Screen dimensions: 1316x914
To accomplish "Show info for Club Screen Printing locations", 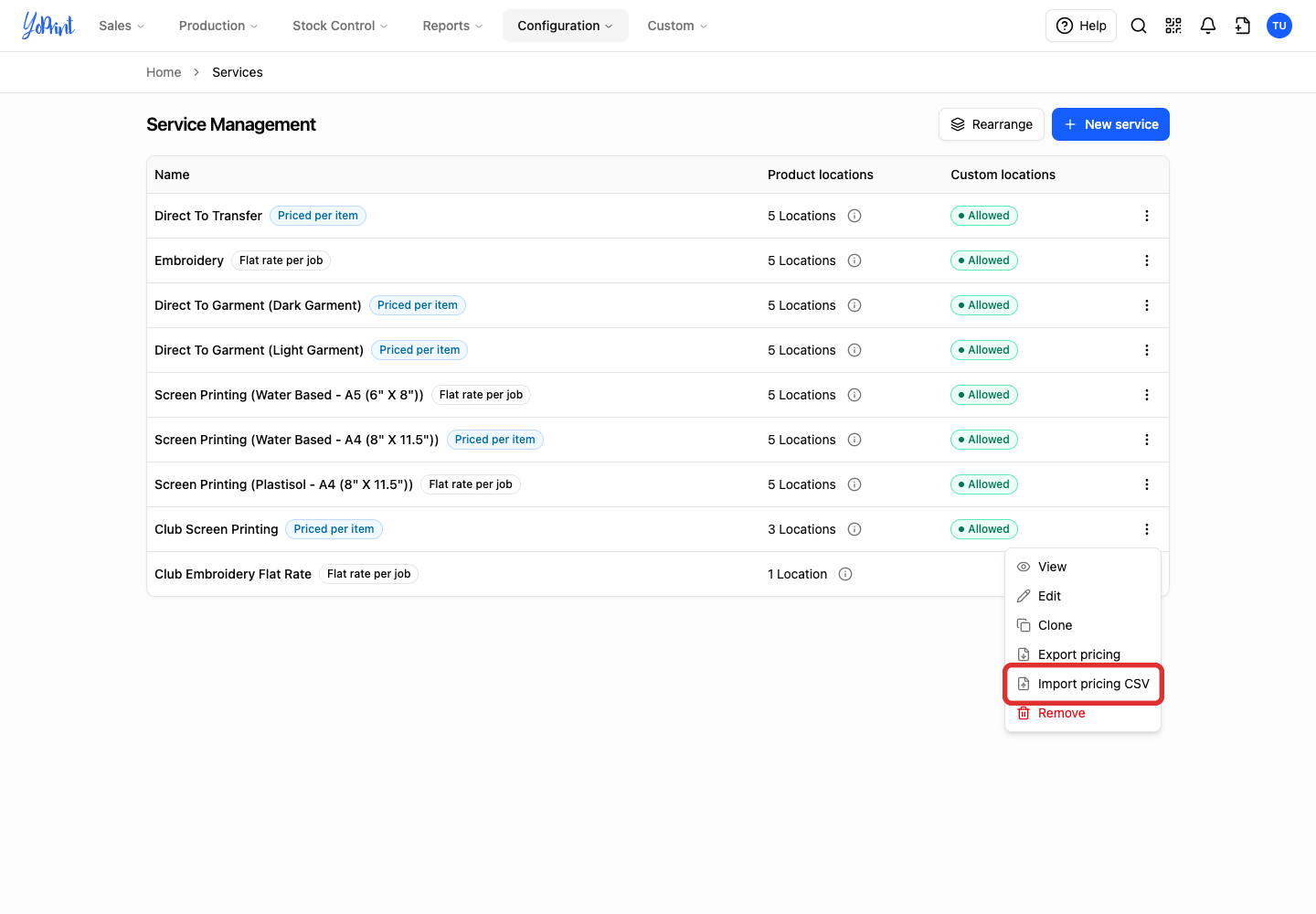I will (854, 529).
